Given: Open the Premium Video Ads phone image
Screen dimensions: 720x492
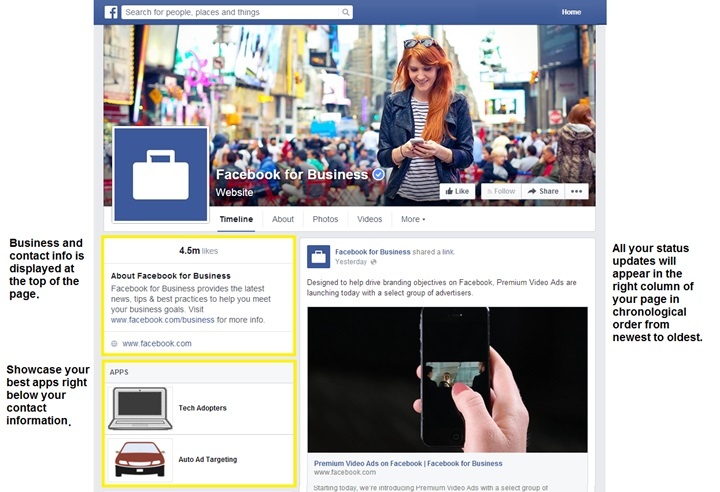Looking at the screenshot, I should [447, 379].
